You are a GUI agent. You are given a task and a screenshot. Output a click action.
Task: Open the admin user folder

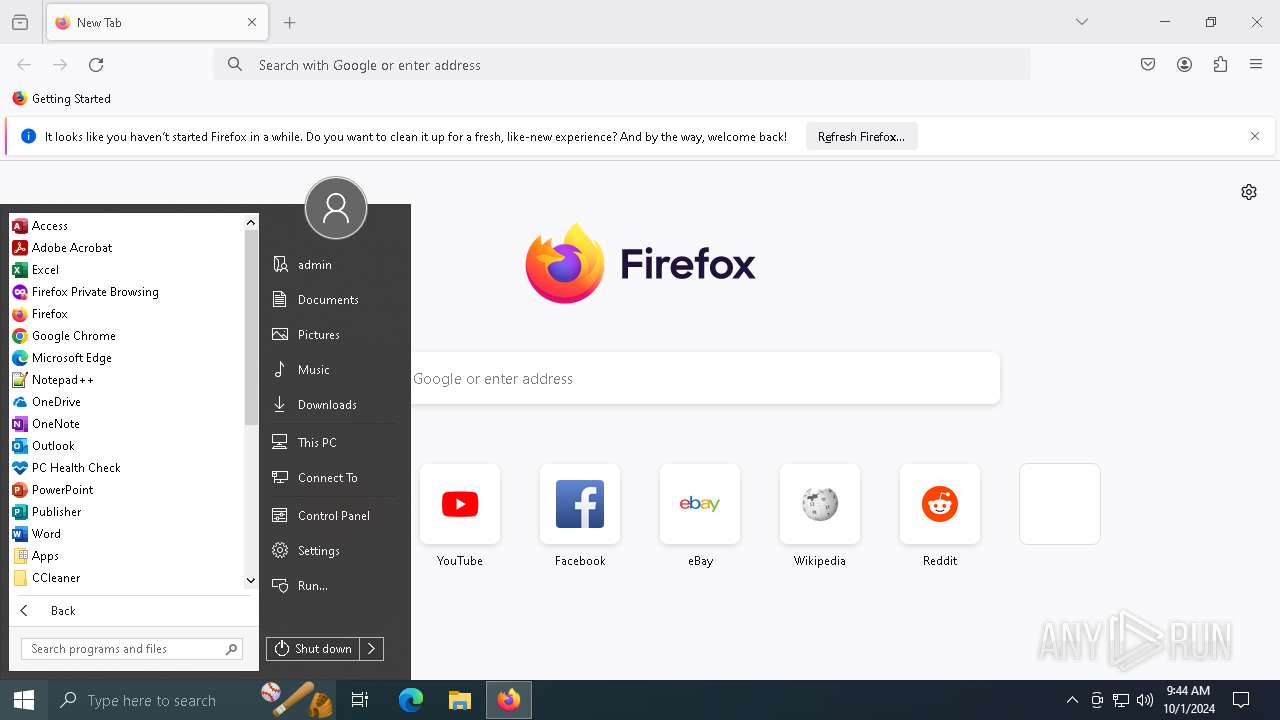[334, 265]
